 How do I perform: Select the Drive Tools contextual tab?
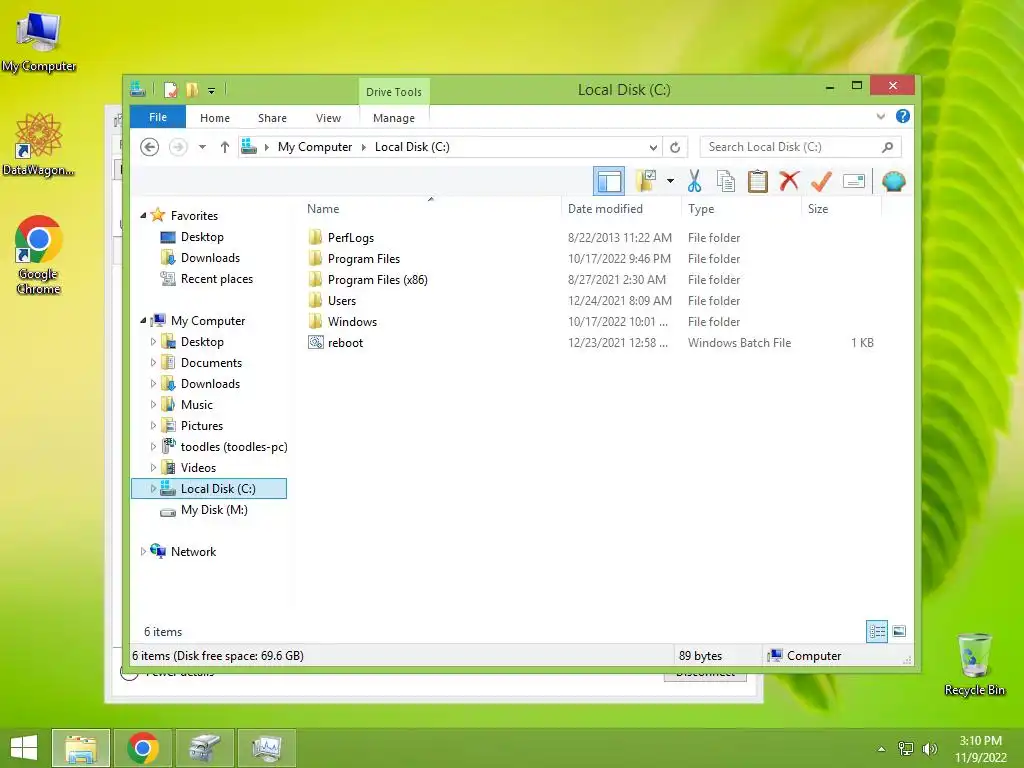point(394,91)
